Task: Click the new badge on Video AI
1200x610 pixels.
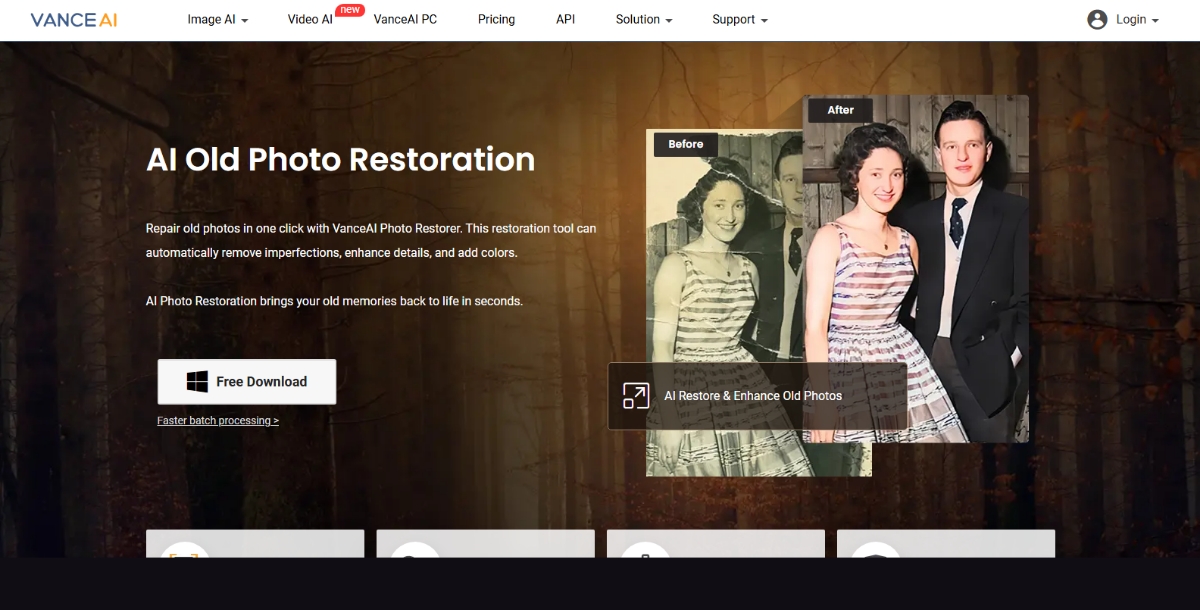Action: [349, 10]
